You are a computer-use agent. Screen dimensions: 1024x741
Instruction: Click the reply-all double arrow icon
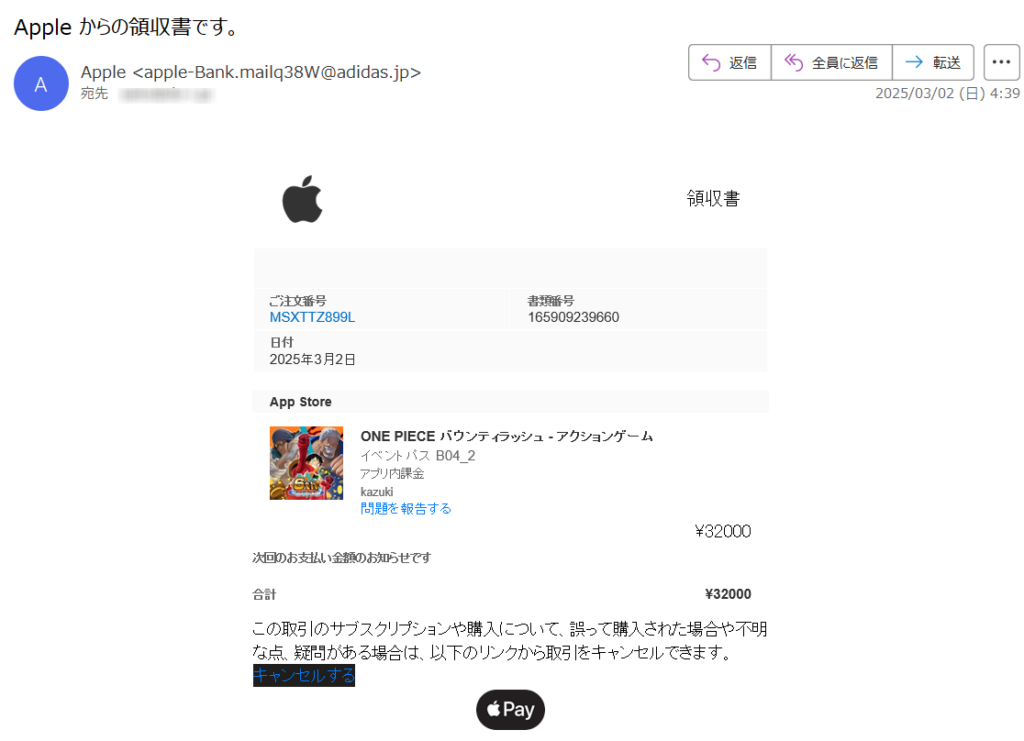[793, 62]
